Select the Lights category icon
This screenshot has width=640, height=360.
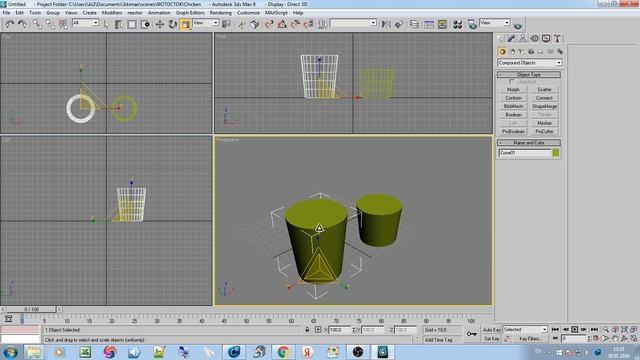pos(521,52)
